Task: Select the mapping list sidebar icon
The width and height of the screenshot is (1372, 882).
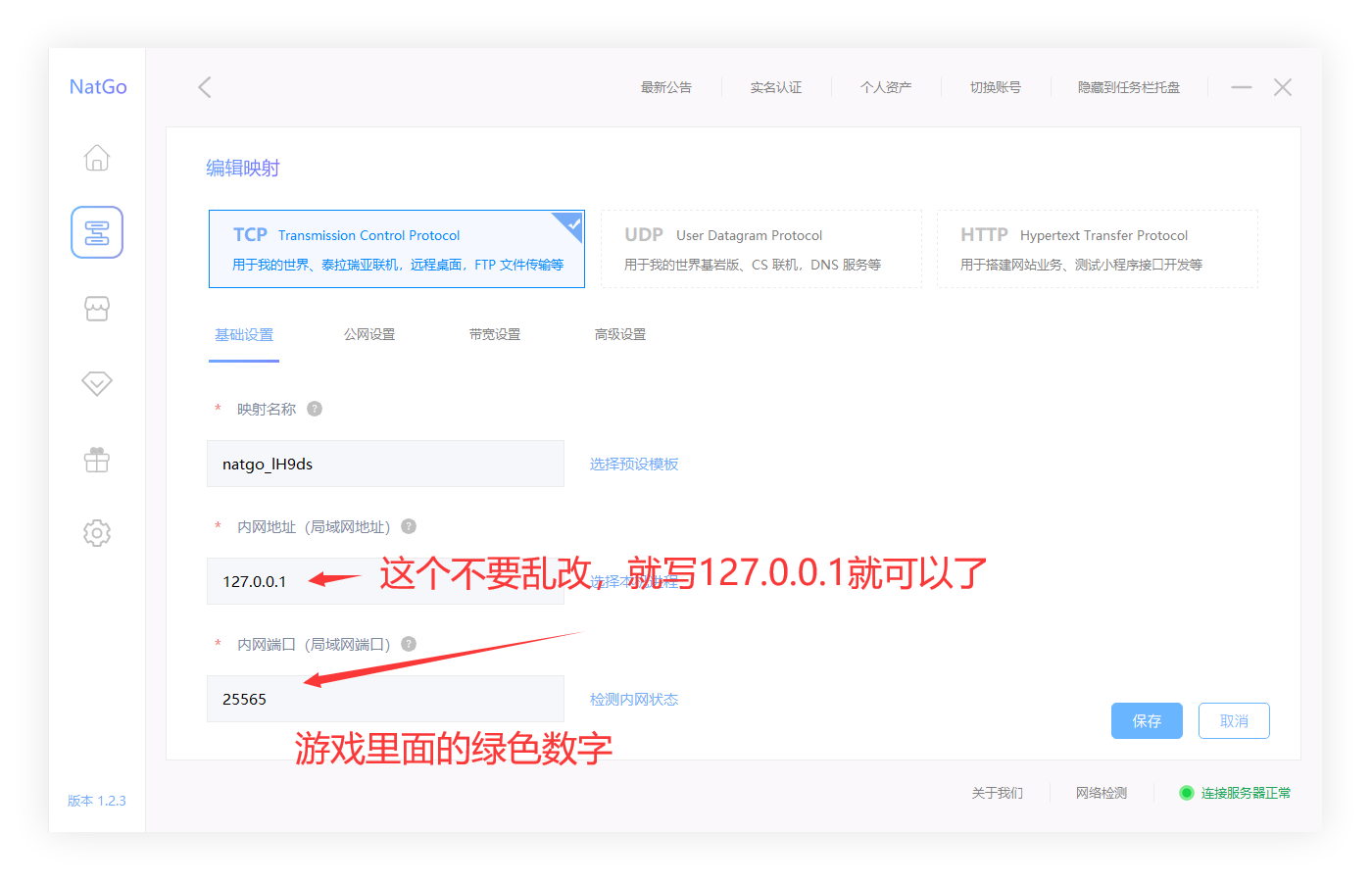Action: [97, 232]
